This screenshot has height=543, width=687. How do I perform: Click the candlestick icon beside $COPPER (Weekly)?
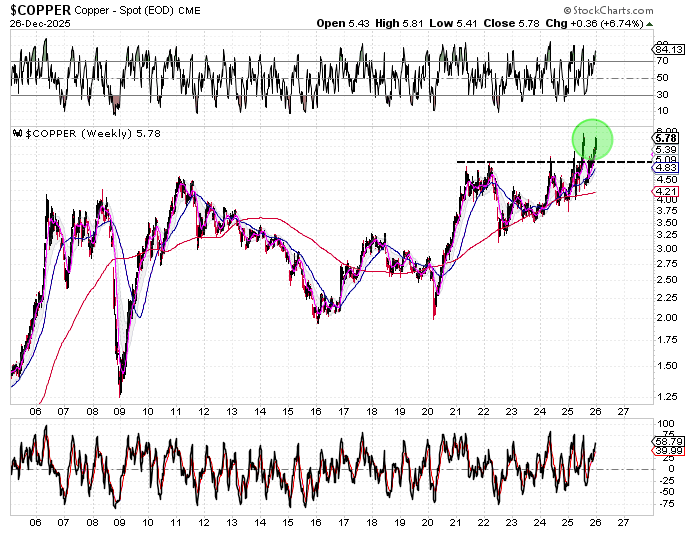16,134
